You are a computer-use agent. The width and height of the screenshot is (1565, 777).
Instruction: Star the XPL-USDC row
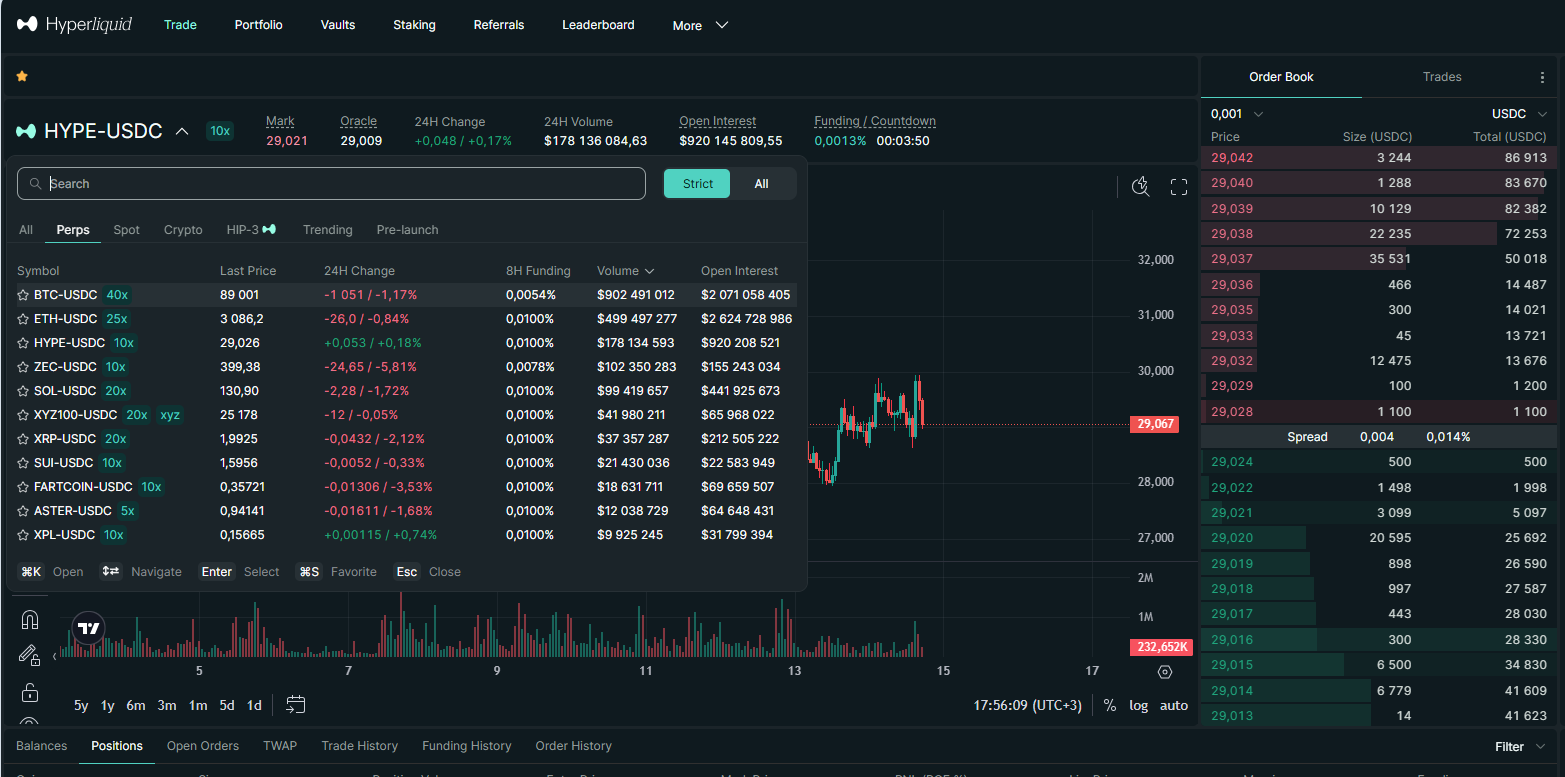(x=23, y=535)
